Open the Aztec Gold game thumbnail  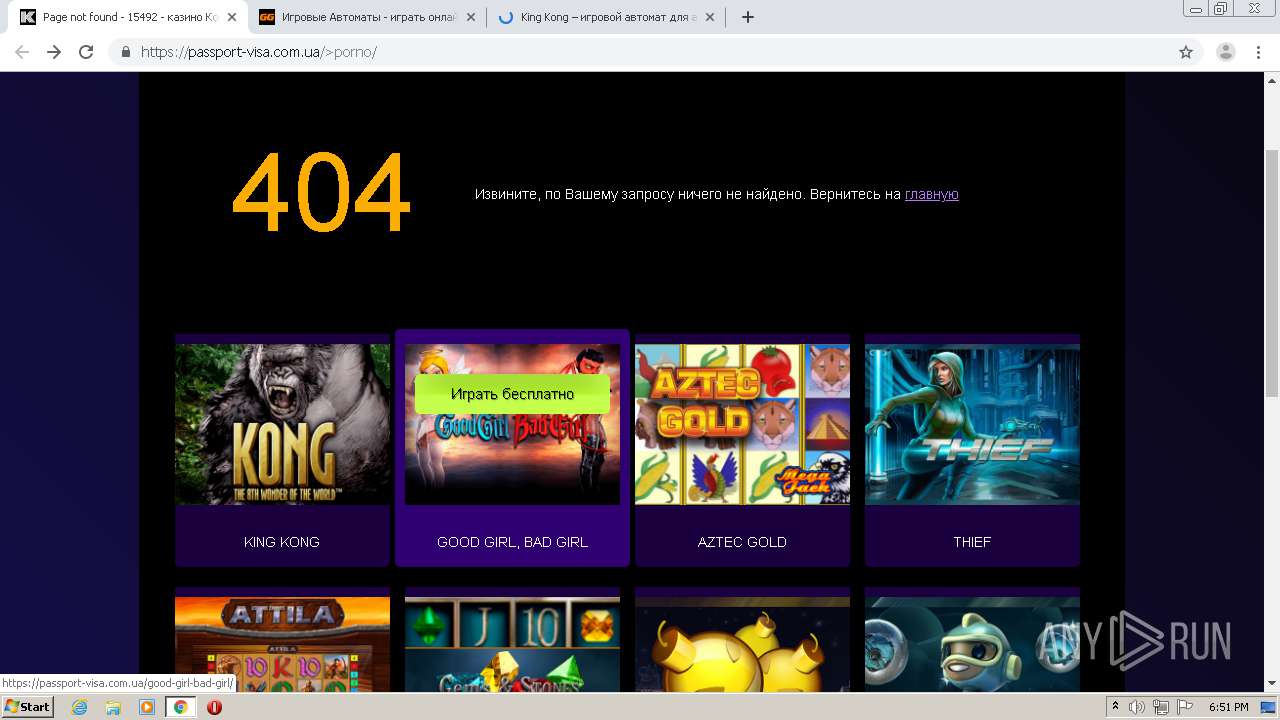coord(742,424)
